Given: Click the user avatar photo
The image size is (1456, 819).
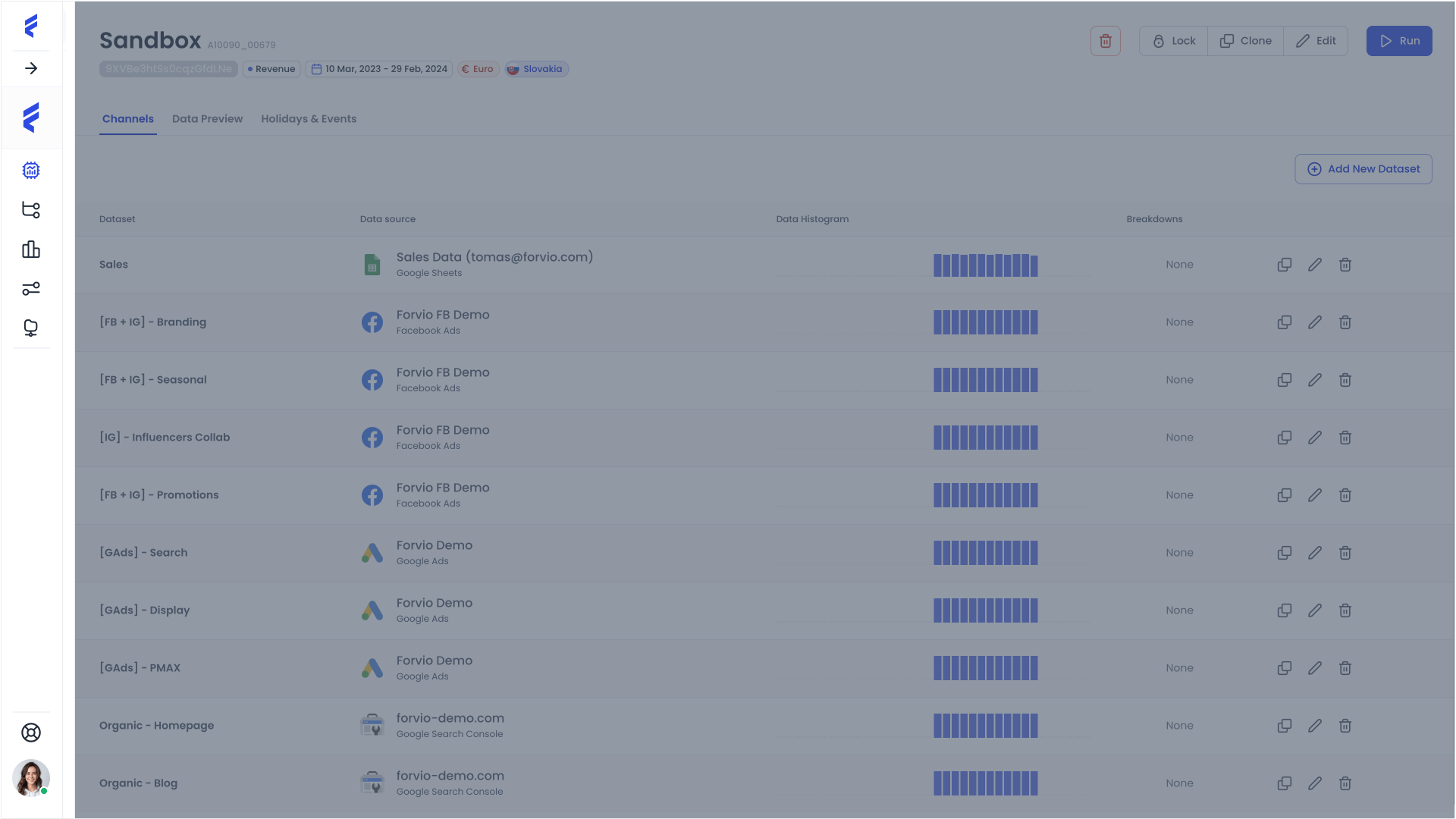Looking at the screenshot, I should tap(31, 777).
